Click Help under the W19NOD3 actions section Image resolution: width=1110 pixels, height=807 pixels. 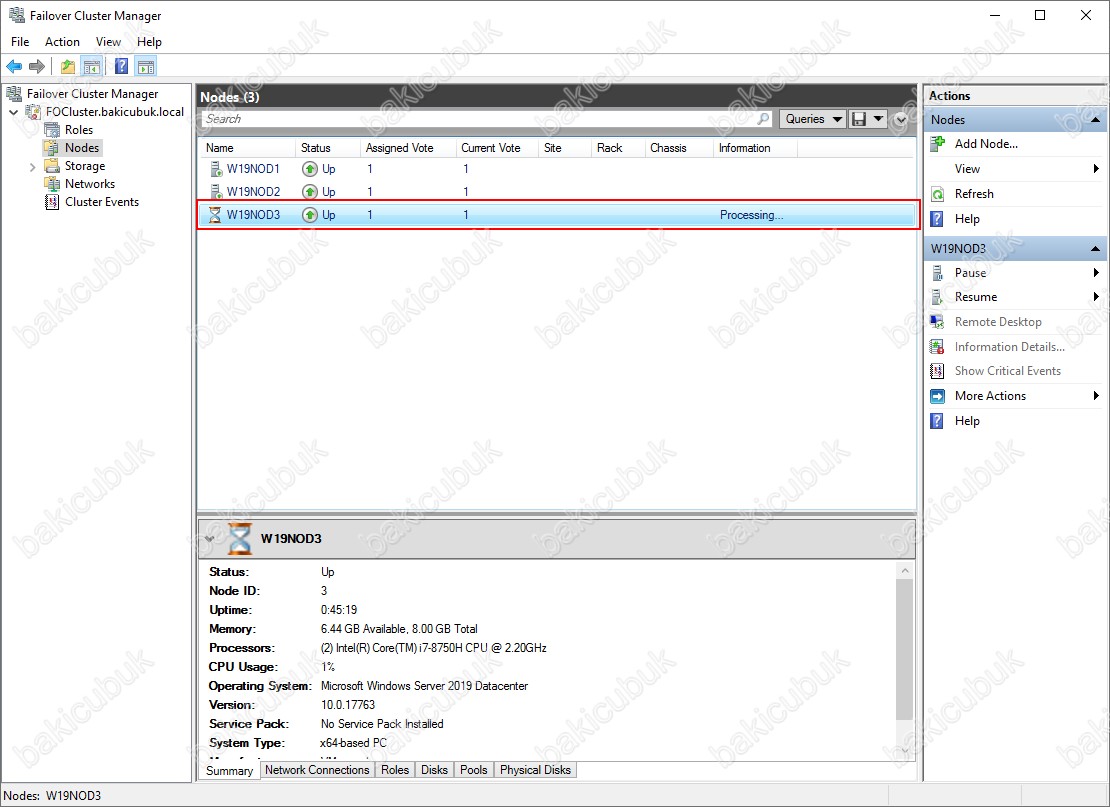967,420
